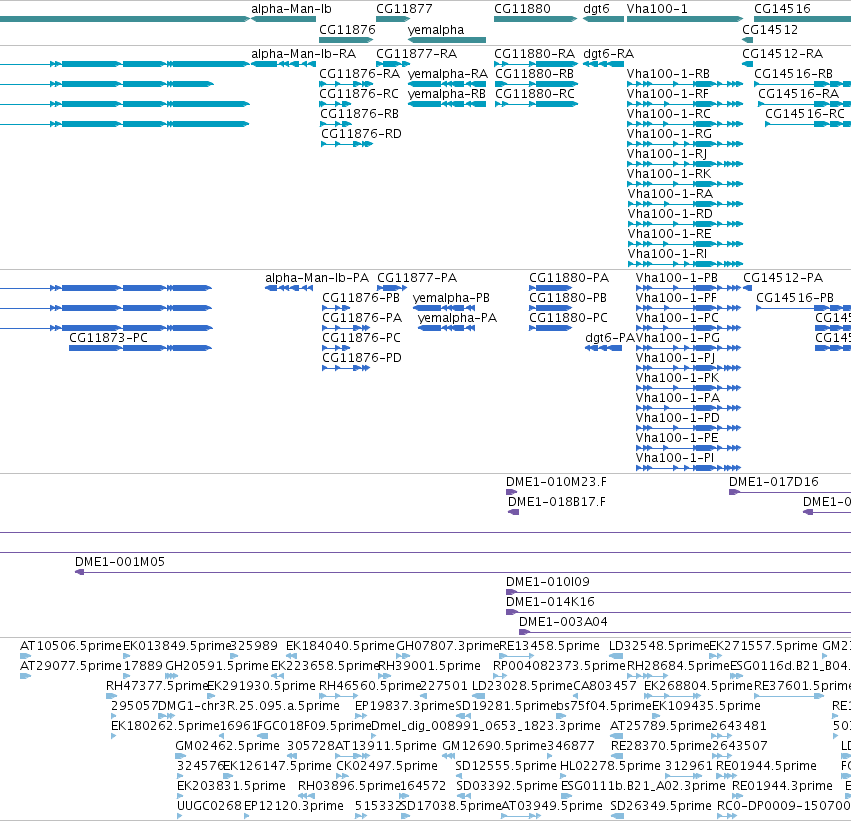Image resolution: width=851 pixels, height=821 pixels.
Task: Click transcript Vha100-1-RJ
Action: tap(667, 155)
